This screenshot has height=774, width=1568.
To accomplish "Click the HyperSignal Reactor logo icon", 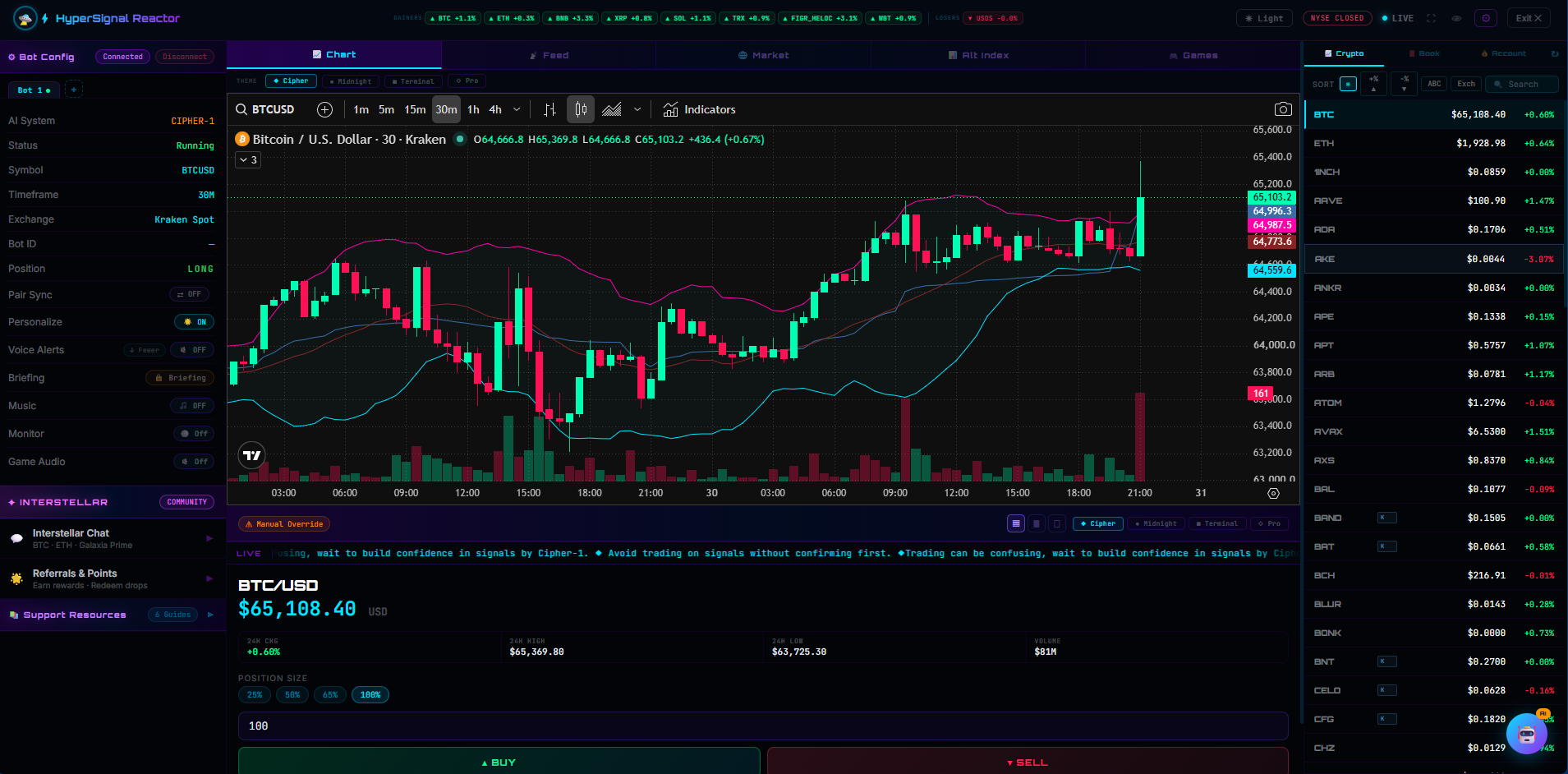I will click(x=25, y=17).
